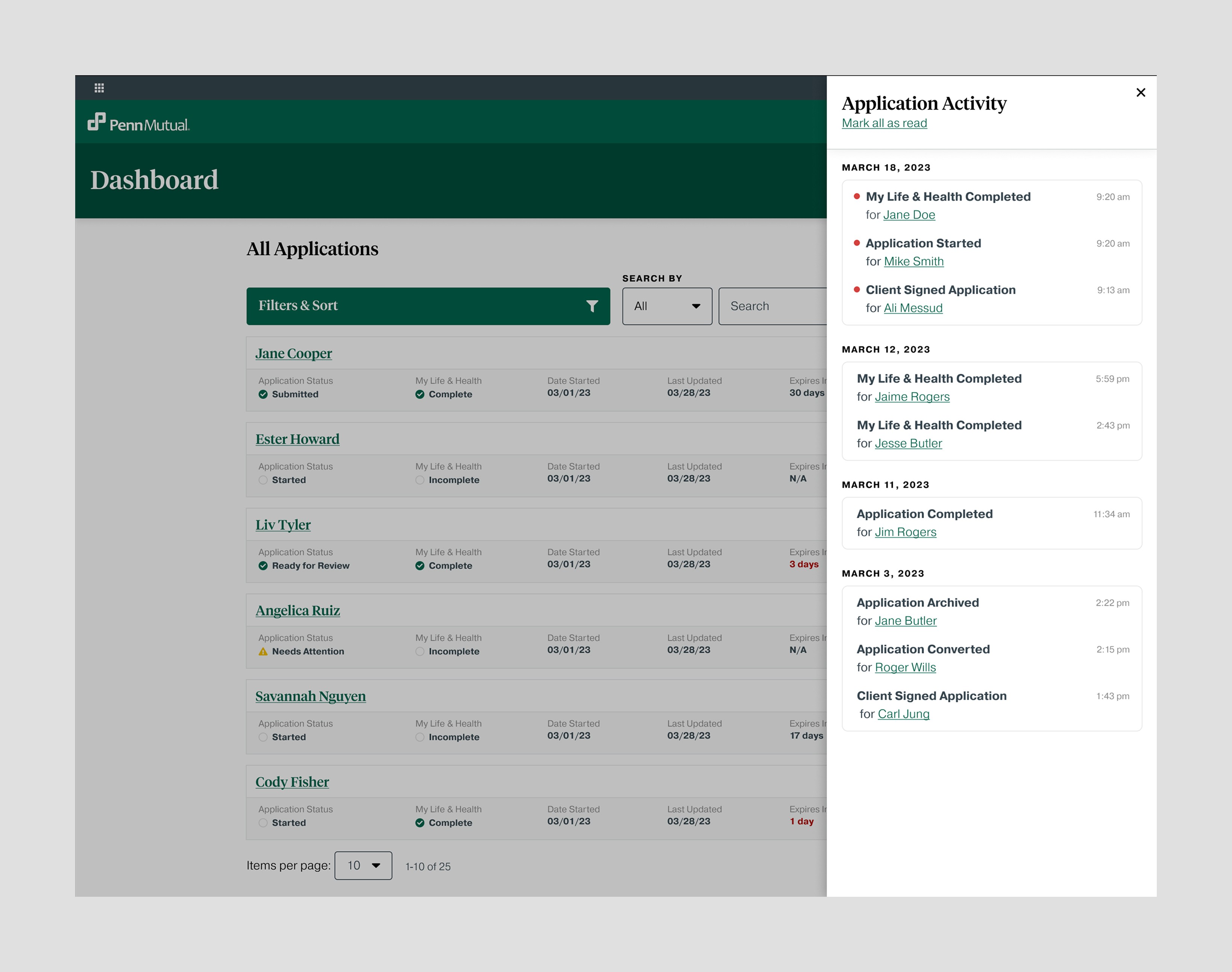Click the 'Application Started' notification title
The height and width of the screenshot is (972, 1232).
[x=924, y=243]
